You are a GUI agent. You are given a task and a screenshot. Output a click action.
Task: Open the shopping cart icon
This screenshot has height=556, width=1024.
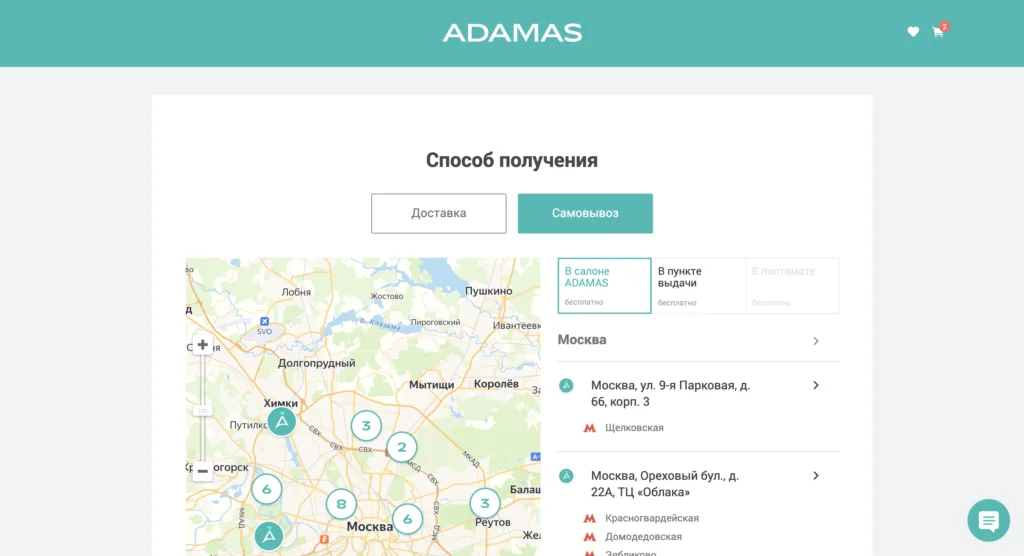click(938, 32)
